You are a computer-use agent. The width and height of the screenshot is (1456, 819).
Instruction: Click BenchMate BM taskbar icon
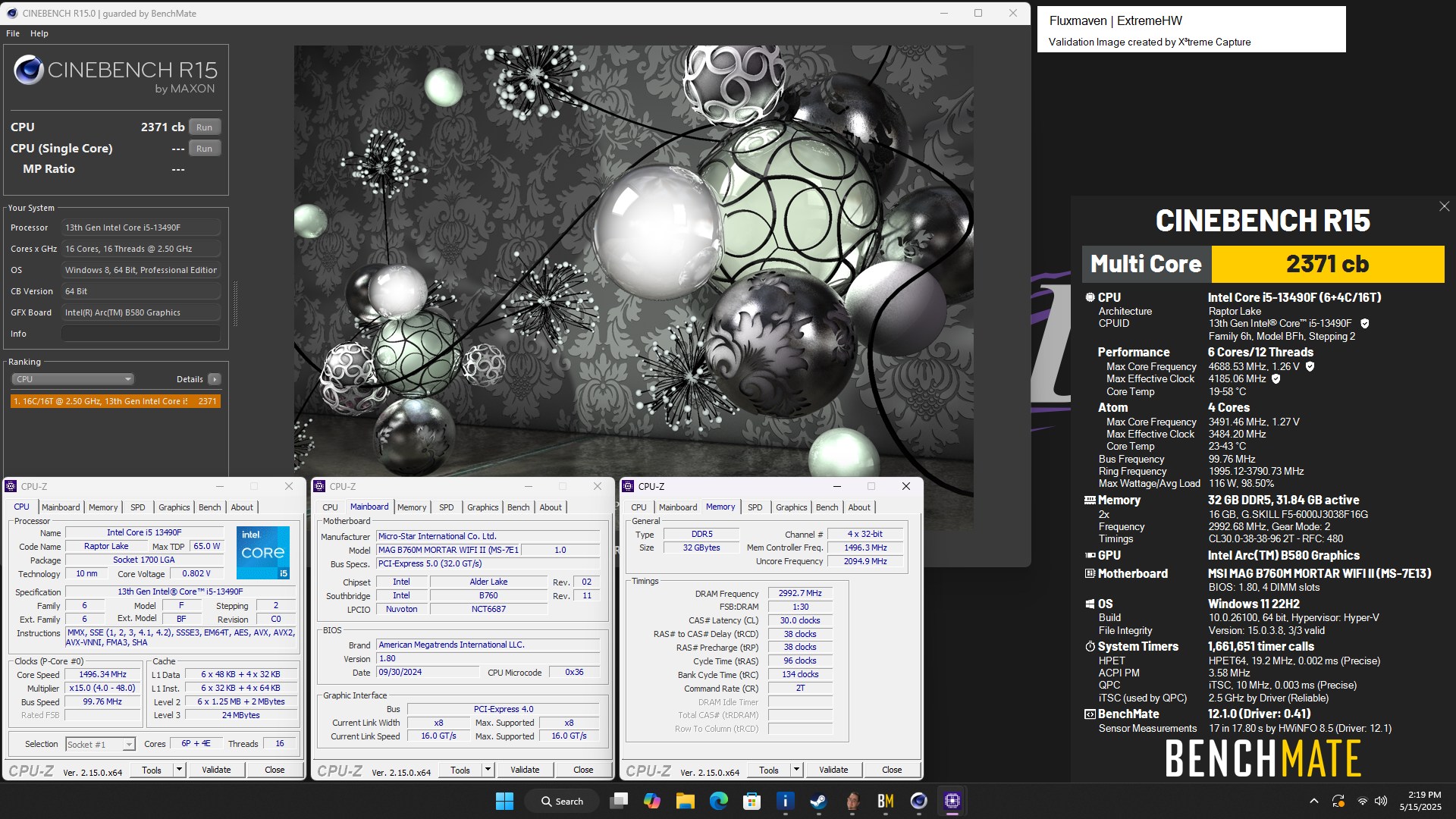click(x=885, y=801)
